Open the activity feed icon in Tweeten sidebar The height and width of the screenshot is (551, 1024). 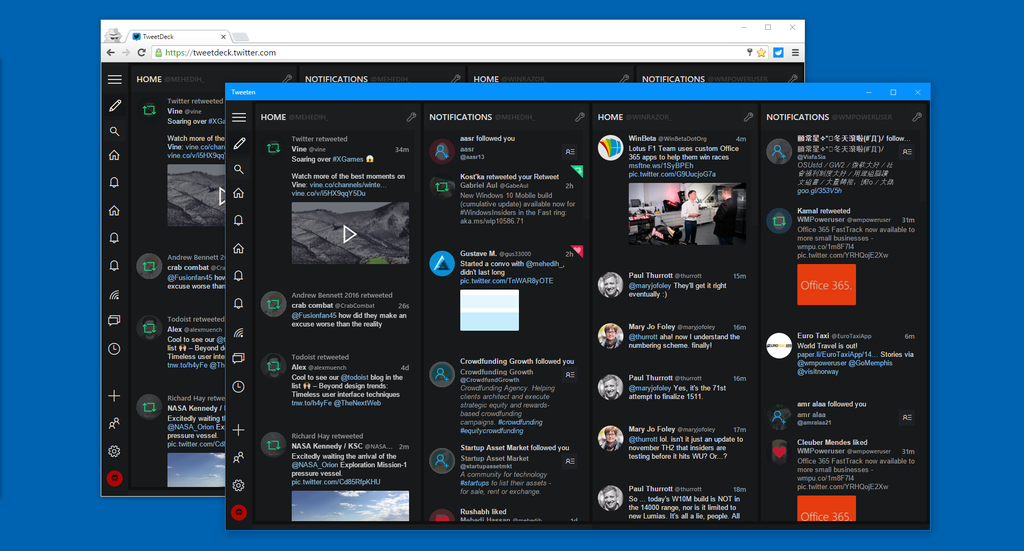click(239, 332)
